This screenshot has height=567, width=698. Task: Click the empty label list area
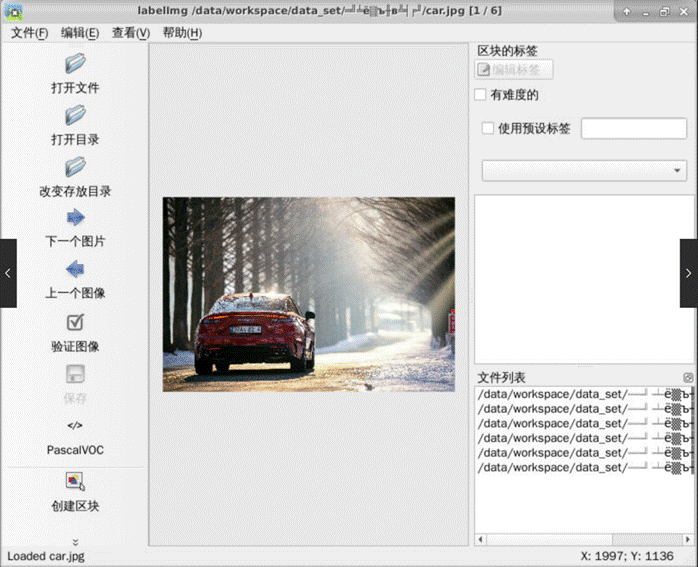click(x=584, y=279)
